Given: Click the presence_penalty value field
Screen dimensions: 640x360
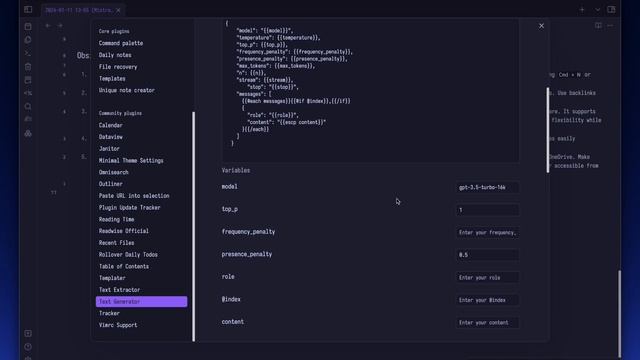Looking at the screenshot, I should click(x=487, y=255).
